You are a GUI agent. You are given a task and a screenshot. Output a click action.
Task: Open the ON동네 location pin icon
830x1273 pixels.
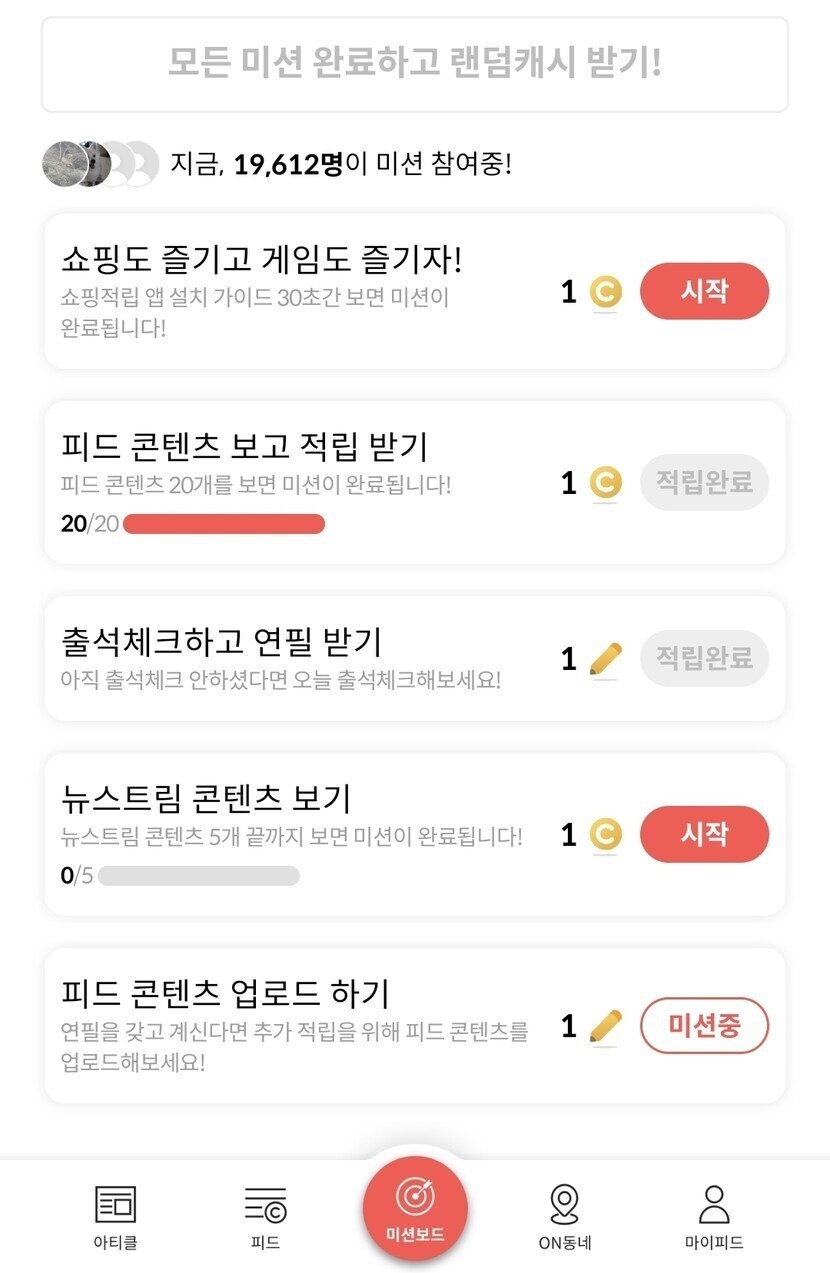point(564,1205)
